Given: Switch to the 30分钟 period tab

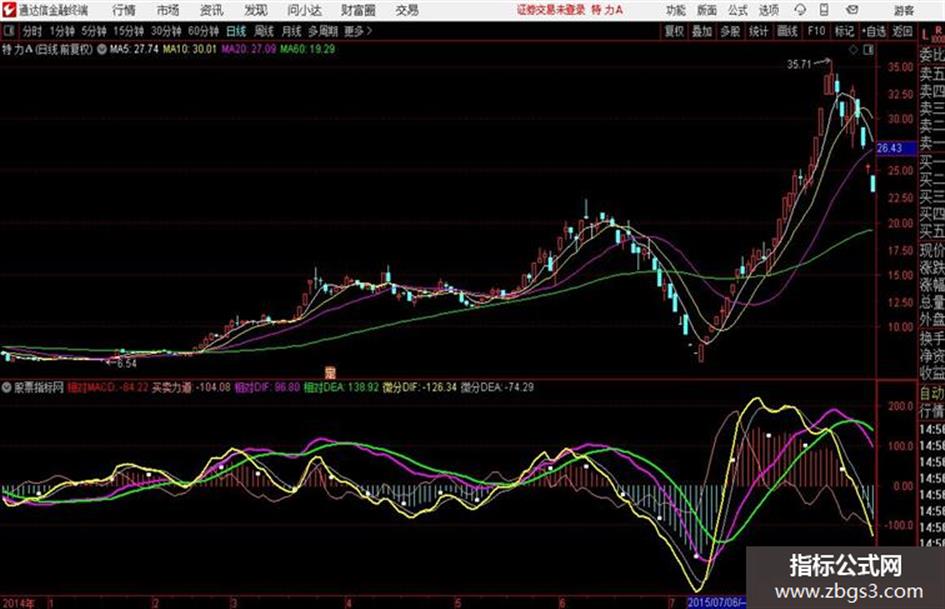Looking at the screenshot, I should pos(166,31).
